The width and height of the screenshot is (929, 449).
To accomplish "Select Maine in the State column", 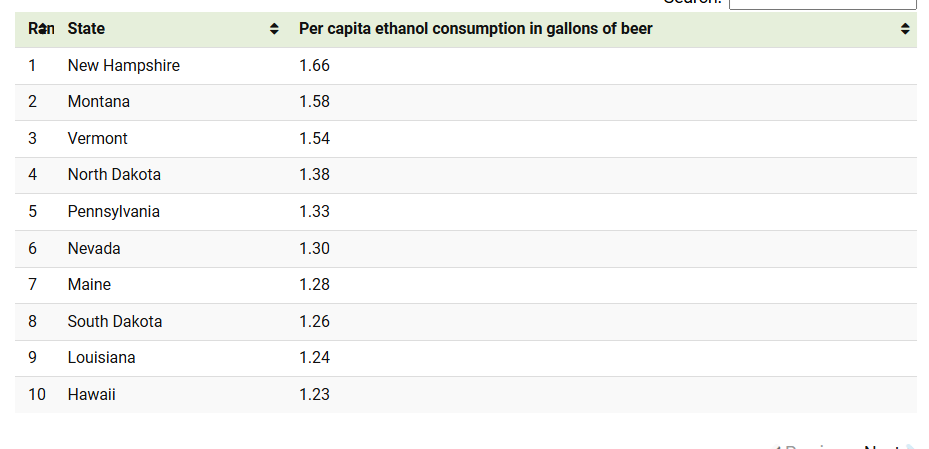I will coord(89,285).
